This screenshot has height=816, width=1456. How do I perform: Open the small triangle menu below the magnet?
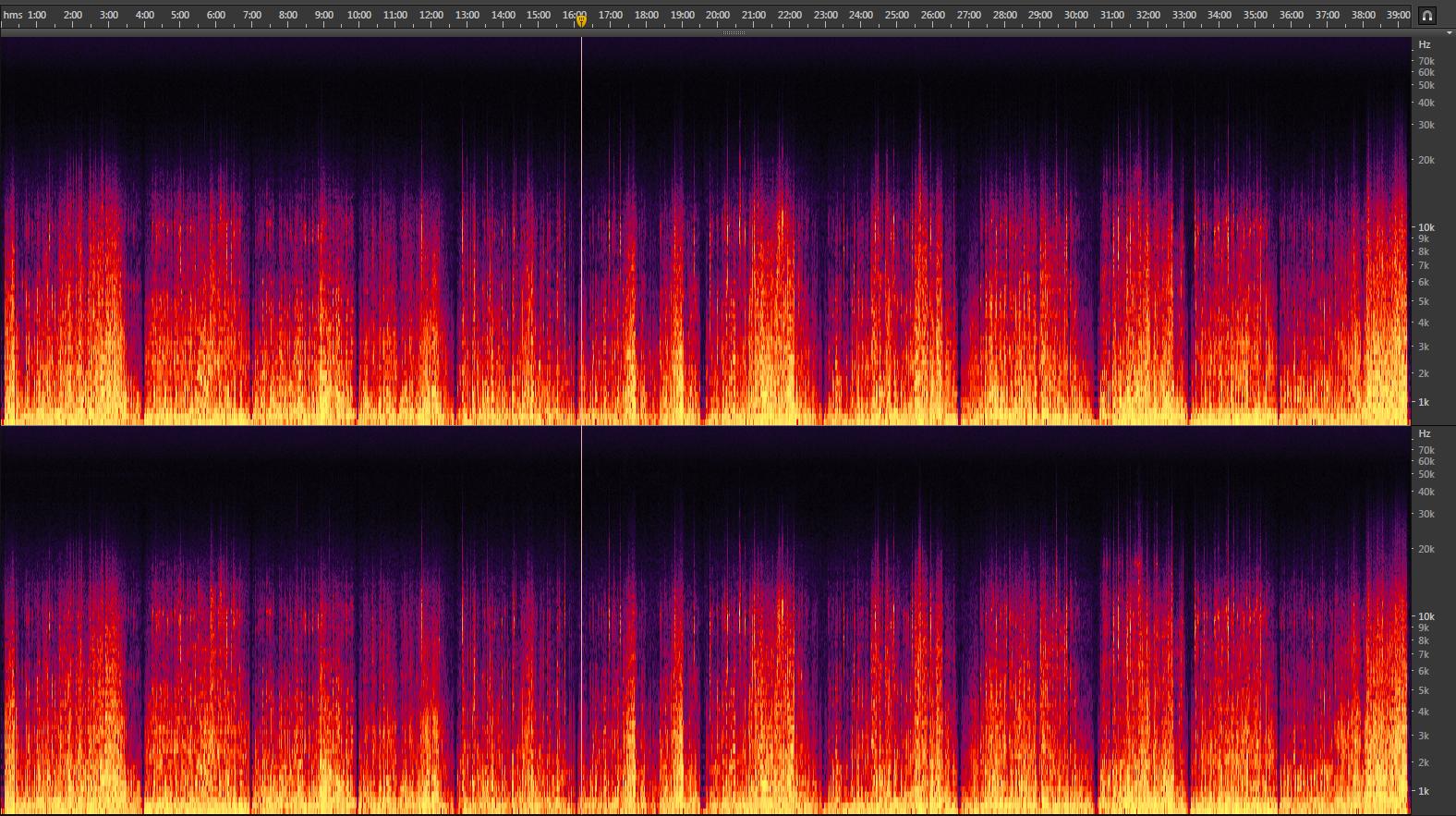(x=1449, y=33)
